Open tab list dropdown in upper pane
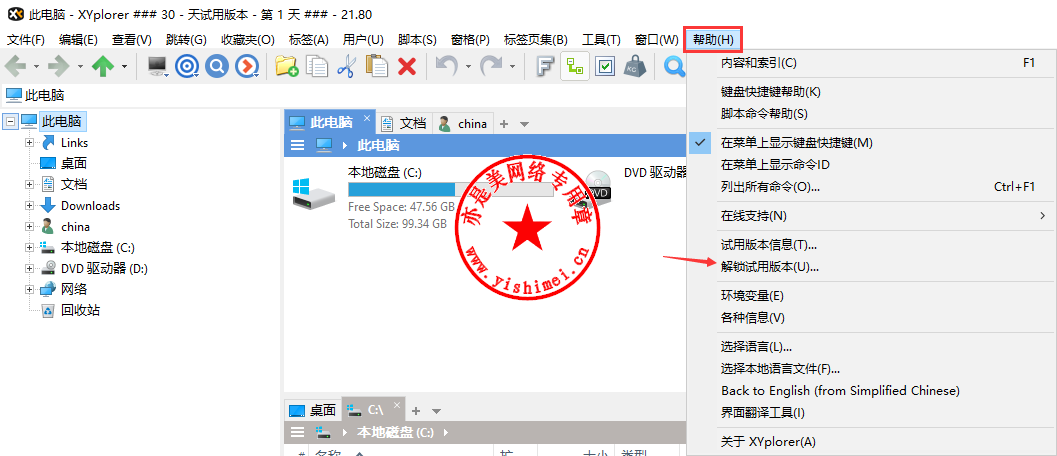 [x=524, y=124]
